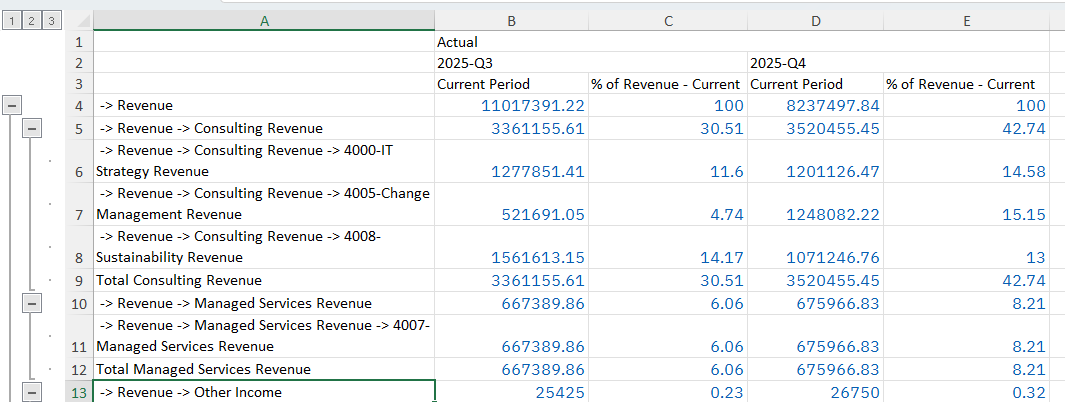Viewport: 1065px width, 402px height.
Task: Select the 4005-Change Management Revenue label
Action: pyautogui.click(x=264, y=204)
